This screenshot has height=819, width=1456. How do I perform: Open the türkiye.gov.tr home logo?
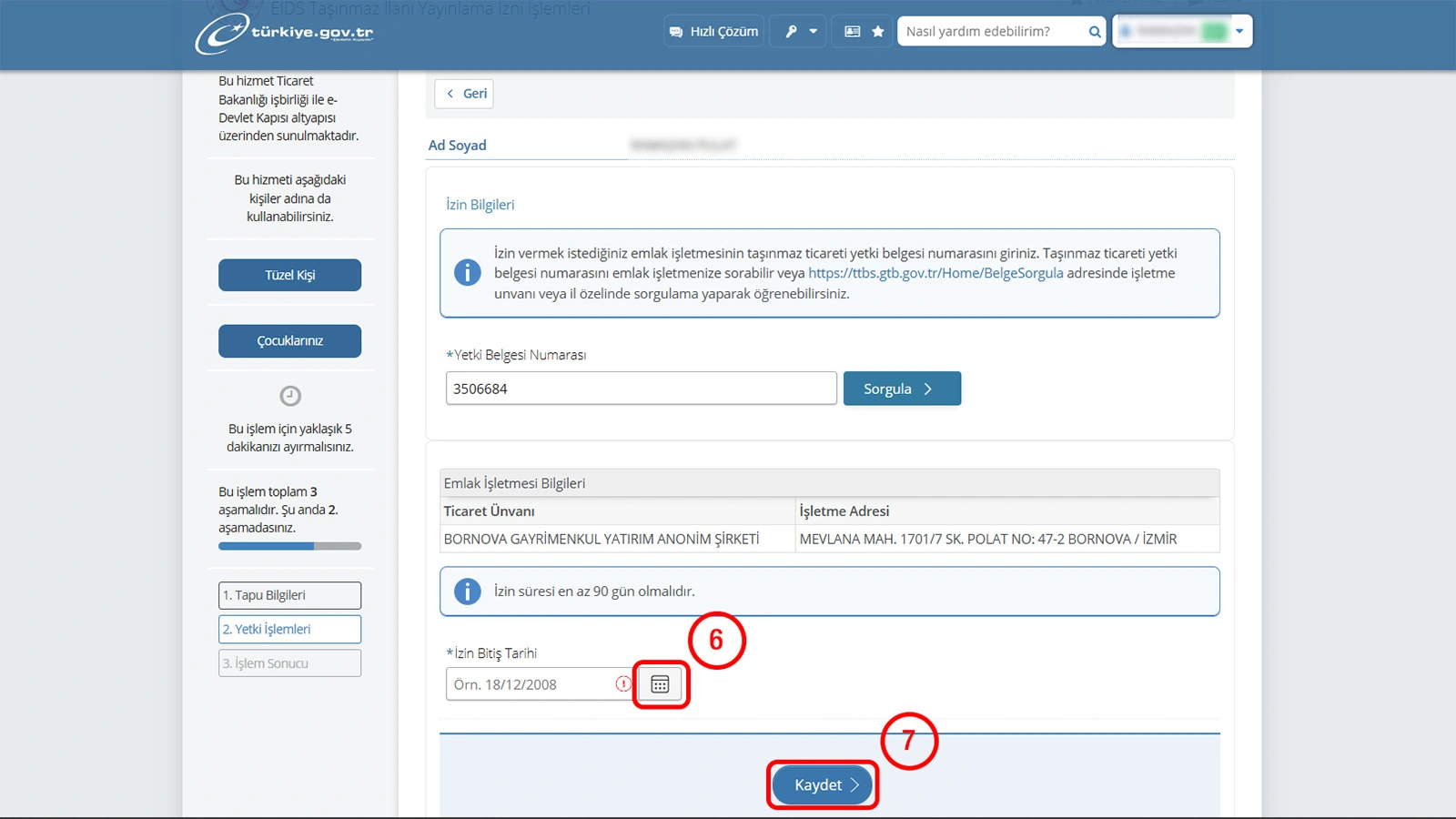point(284,32)
